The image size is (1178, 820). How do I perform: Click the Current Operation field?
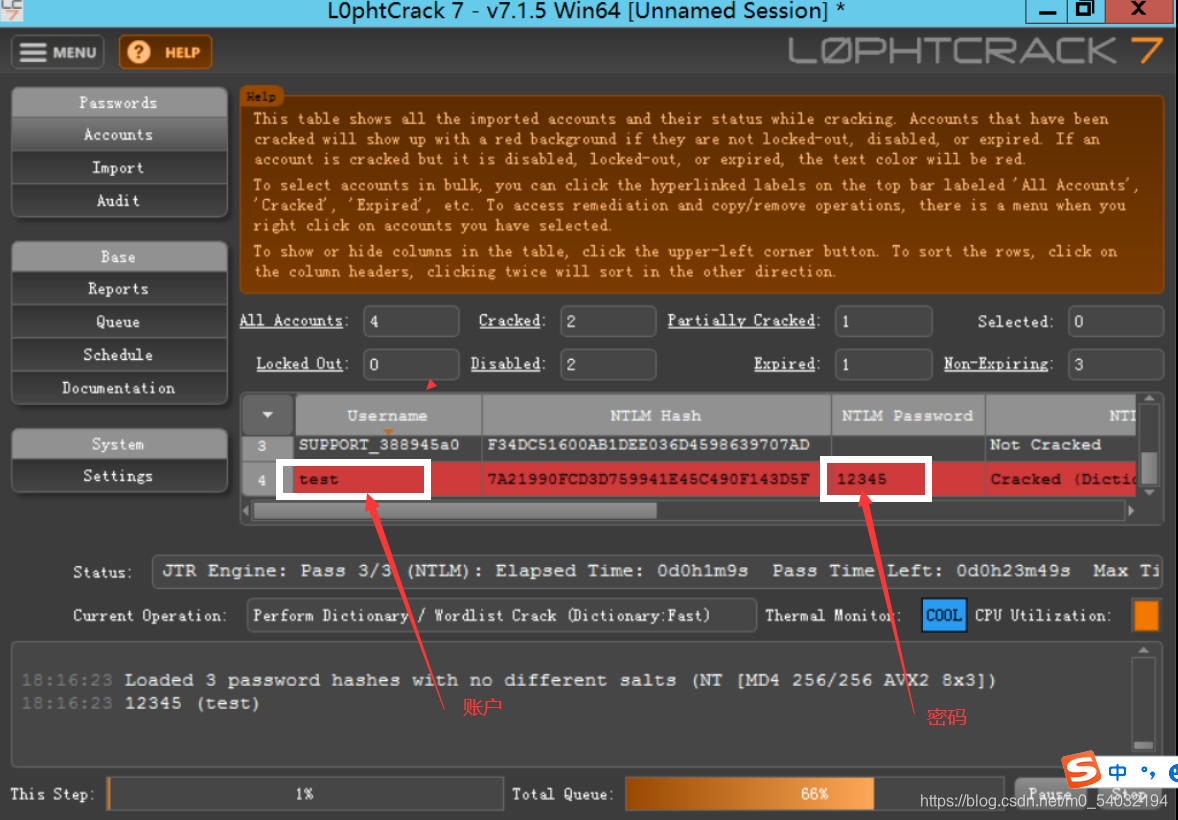(501, 616)
